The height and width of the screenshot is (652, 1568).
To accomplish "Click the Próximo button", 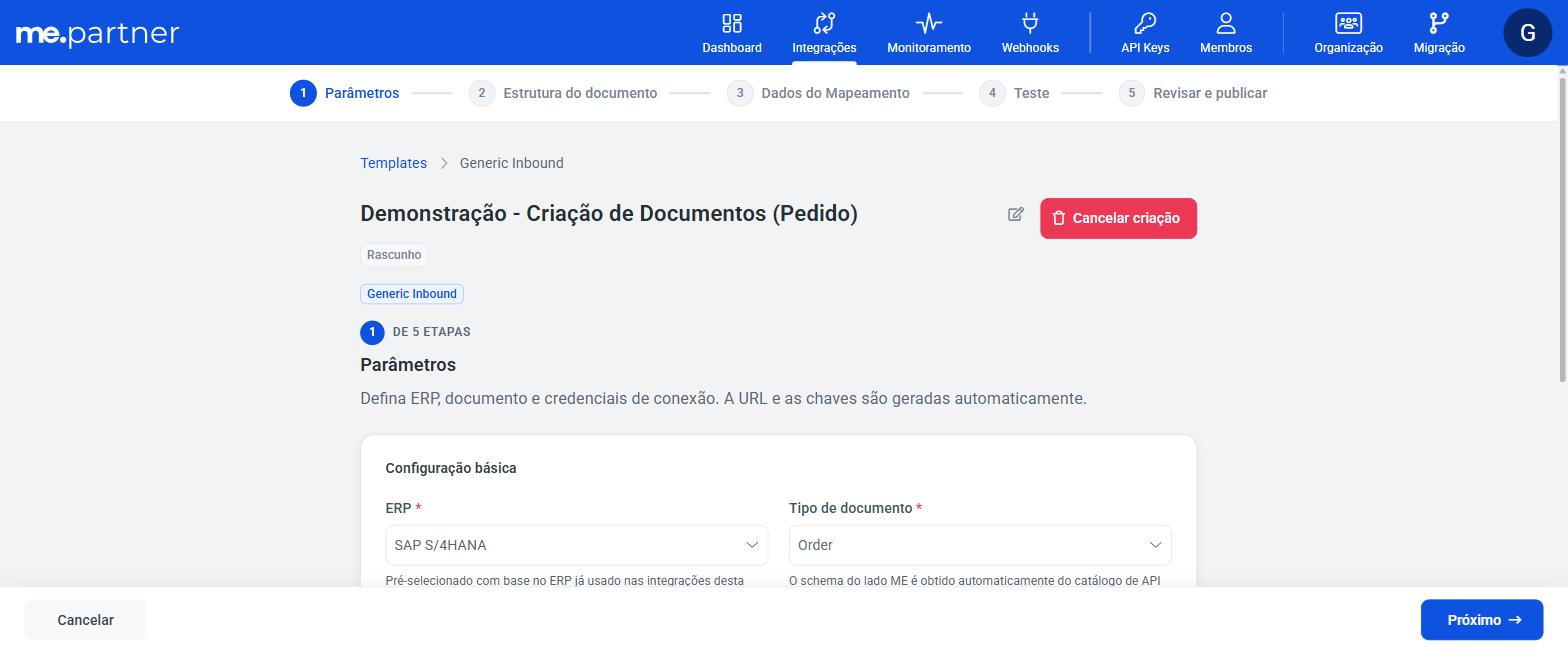I will coord(1482,620).
